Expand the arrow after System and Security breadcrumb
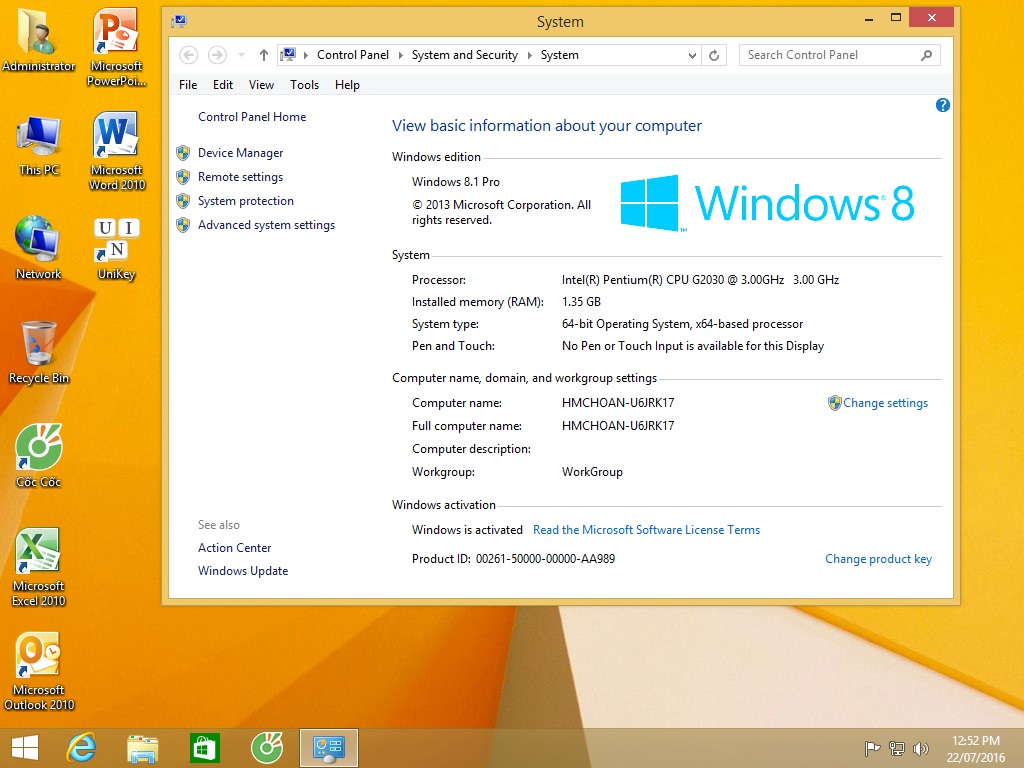 coord(529,56)
